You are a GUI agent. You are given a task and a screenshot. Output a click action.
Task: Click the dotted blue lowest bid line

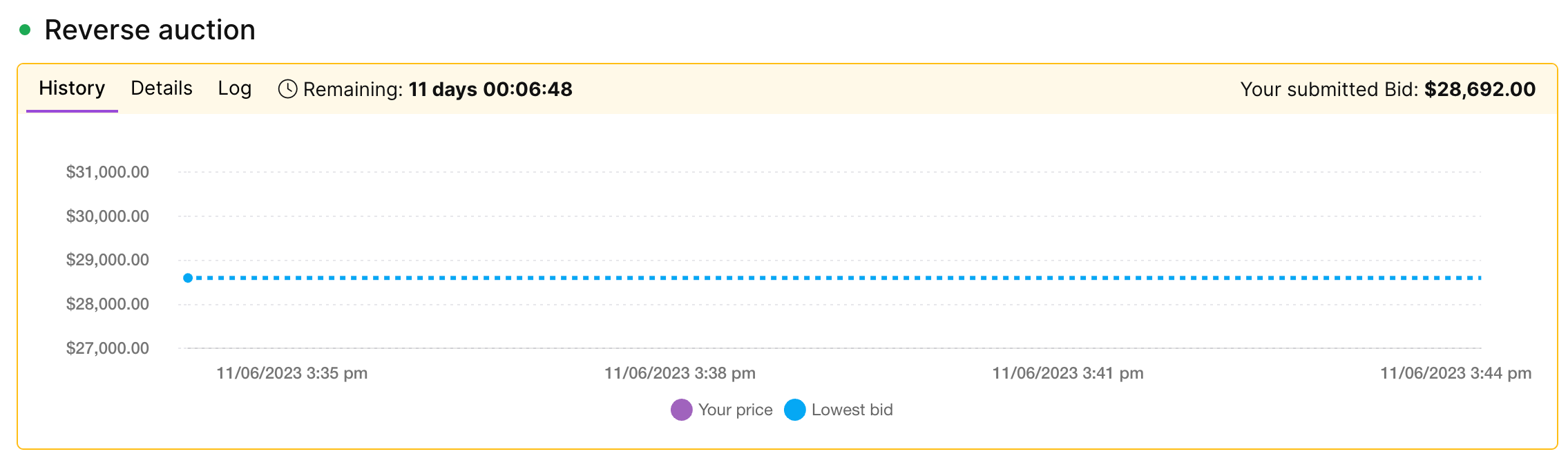coord(829,278)
